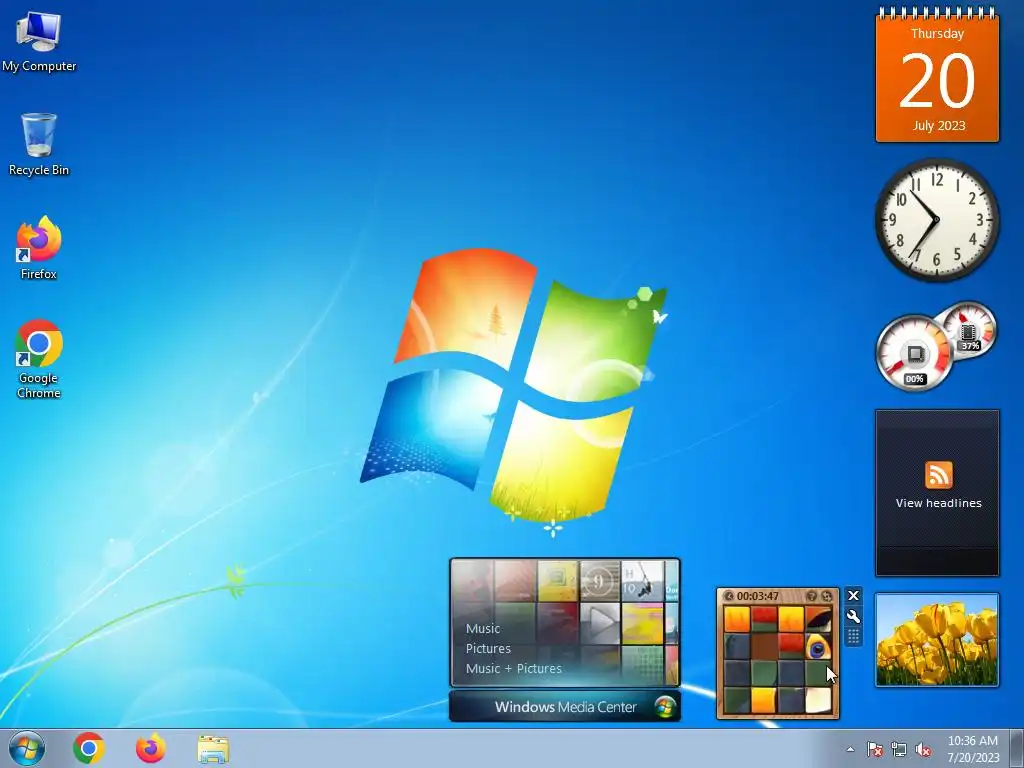Show the puzzle solution question mark icon
The image size is (1024, 768).
point(812,596)
